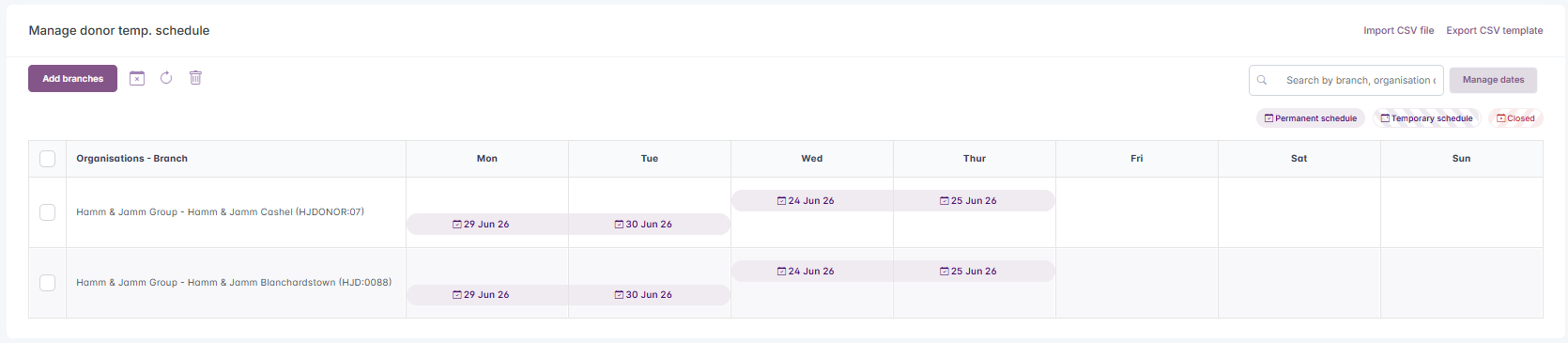Tick the select-all header checkbox

pos(47,159)
